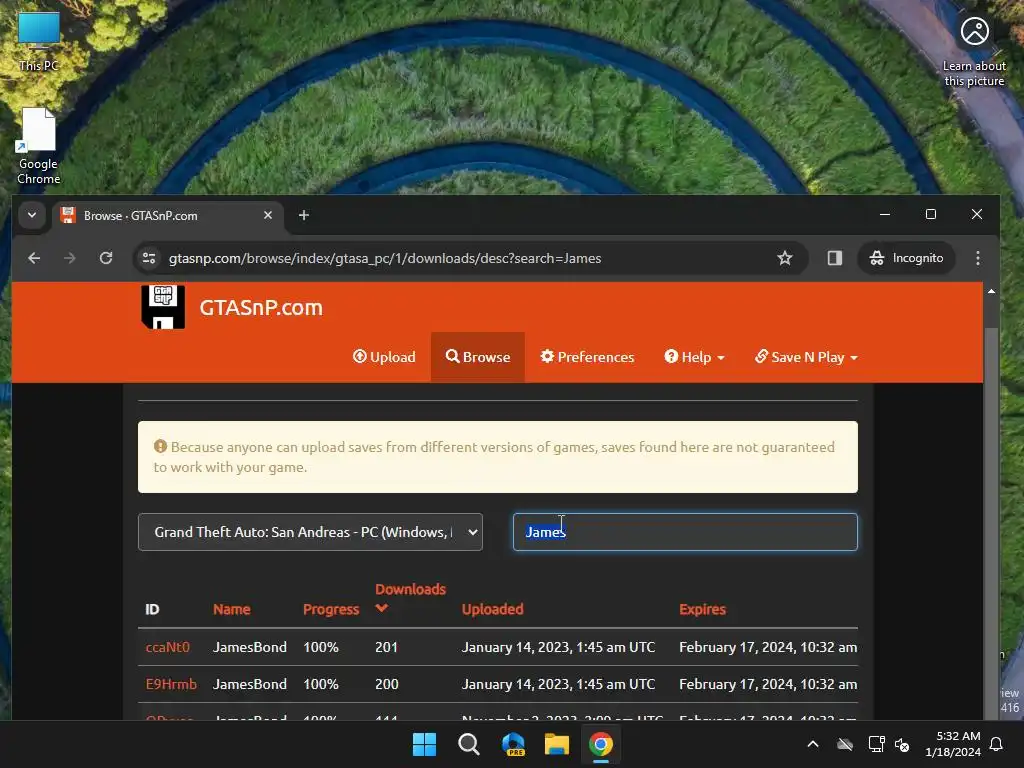View site information icon in address bar
This screenshot has width=1024, height=768.
tap(149, 258)
